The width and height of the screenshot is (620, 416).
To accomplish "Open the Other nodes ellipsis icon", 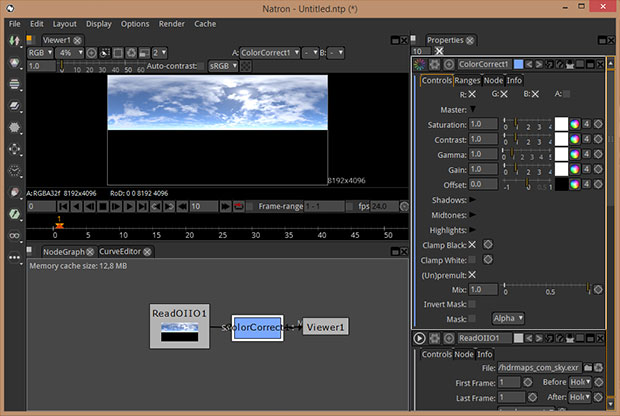I will 14,257.
